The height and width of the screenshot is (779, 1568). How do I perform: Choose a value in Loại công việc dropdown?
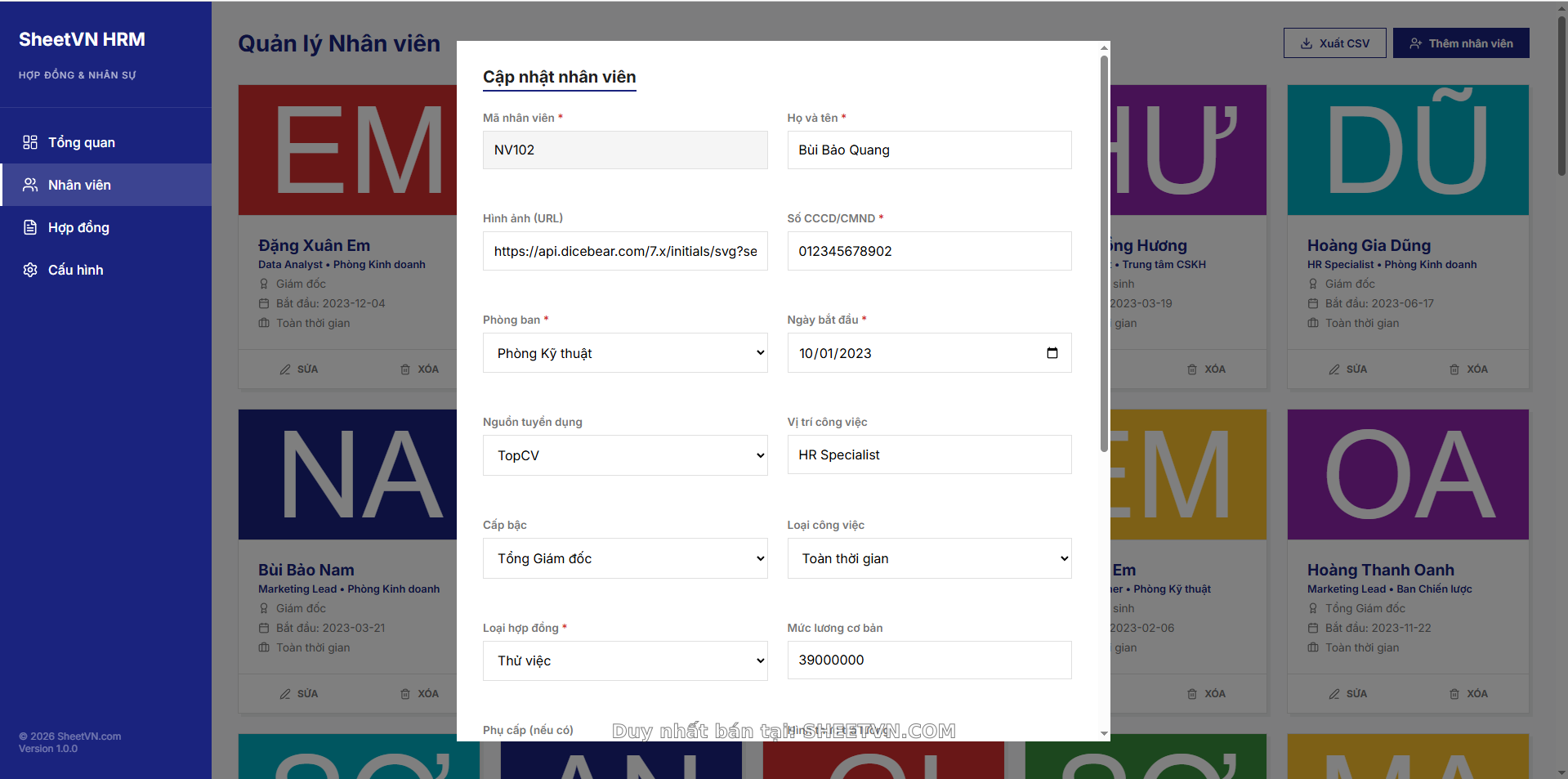click(928, 558)
